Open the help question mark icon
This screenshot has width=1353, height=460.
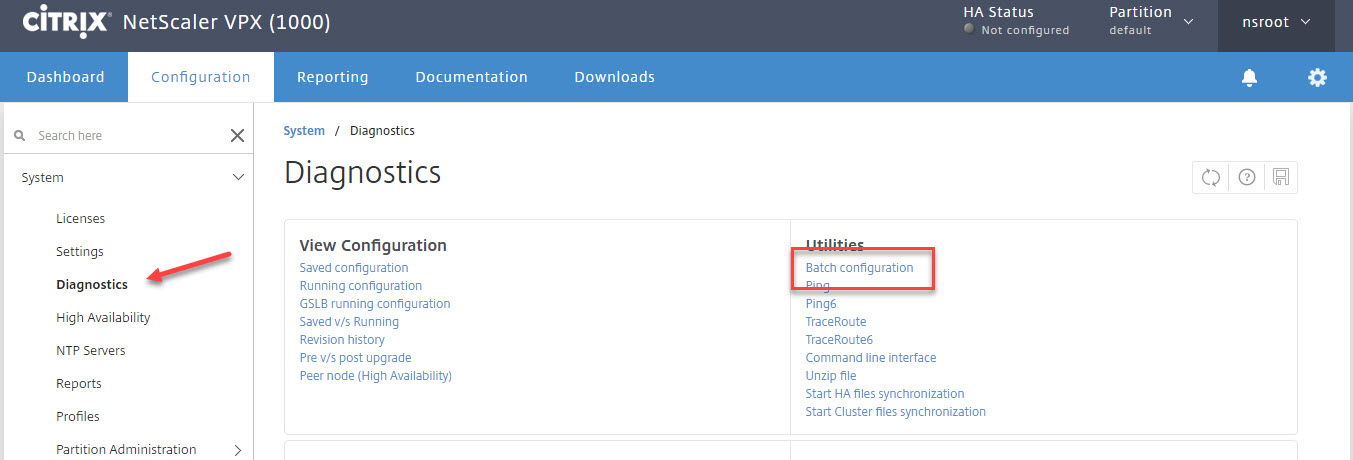click(x=1246, y=177)
